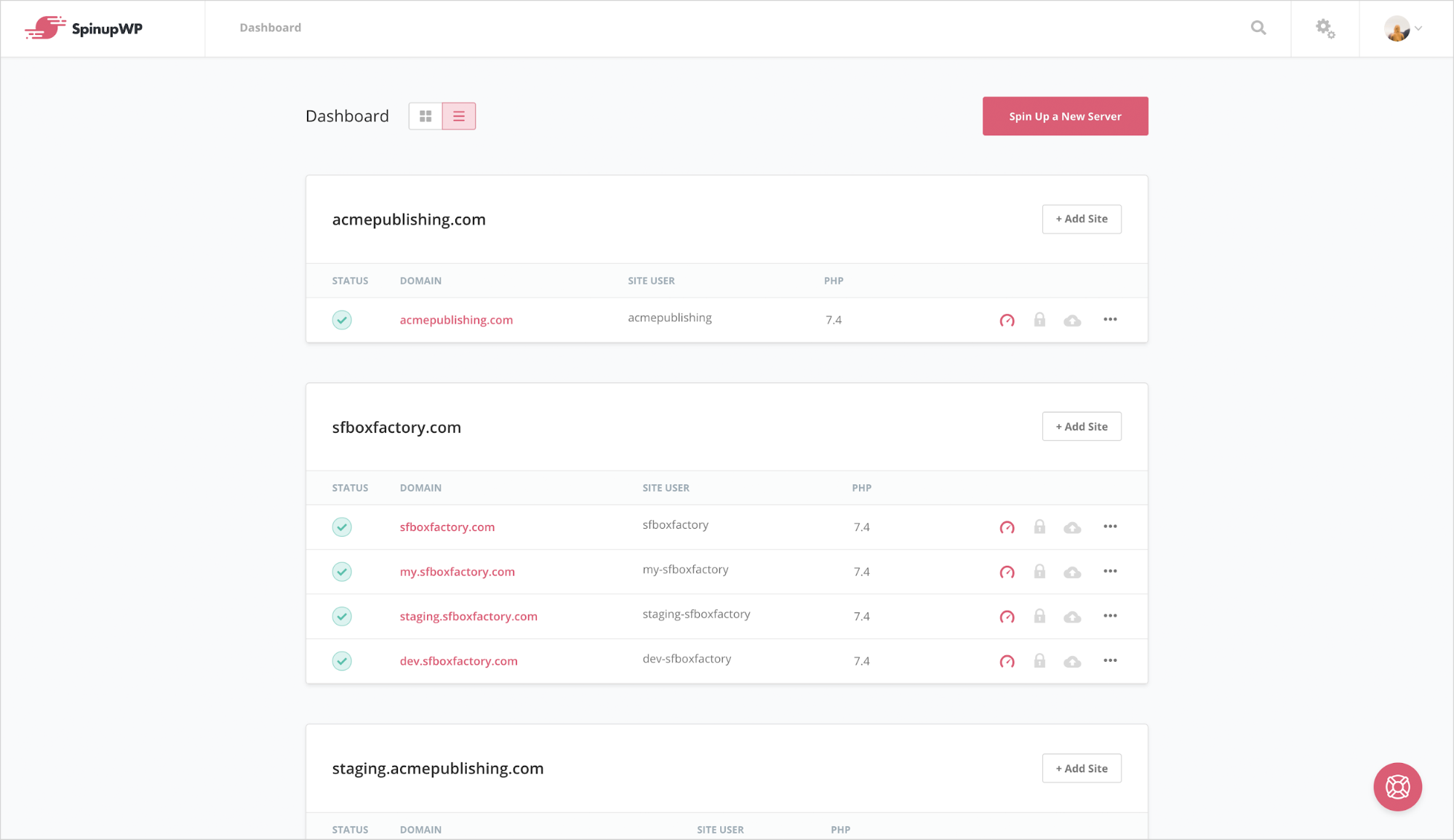Image resolution: width=1454 pixels, height=840 pixels.
Task: Click status checkmark for dev.sfboxfactory.com row
Action: click(342, 661)
